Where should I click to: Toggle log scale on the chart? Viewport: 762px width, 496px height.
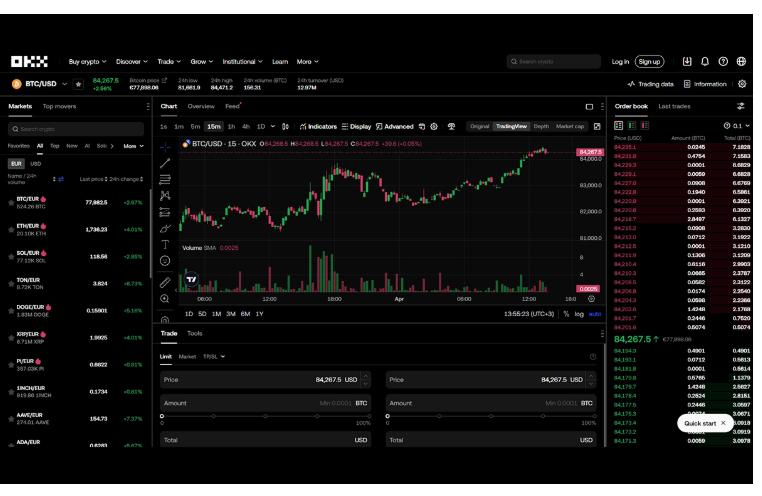[579, 314]
